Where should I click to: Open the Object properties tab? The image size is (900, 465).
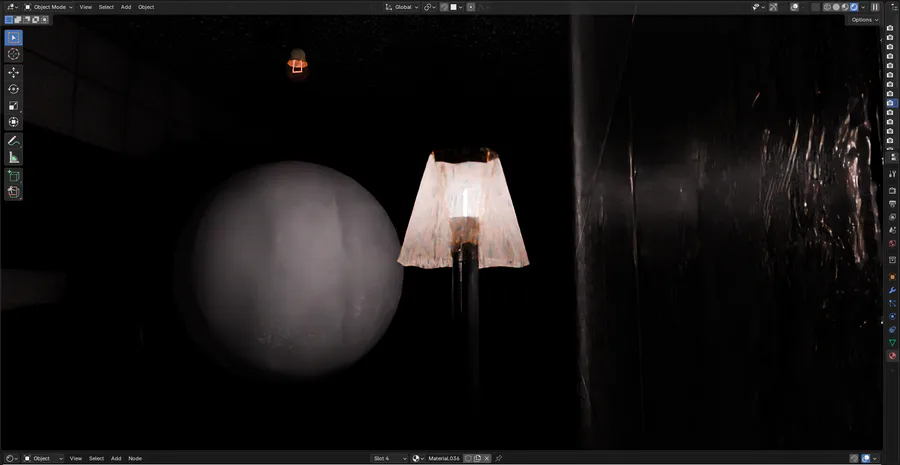(893, 277)
